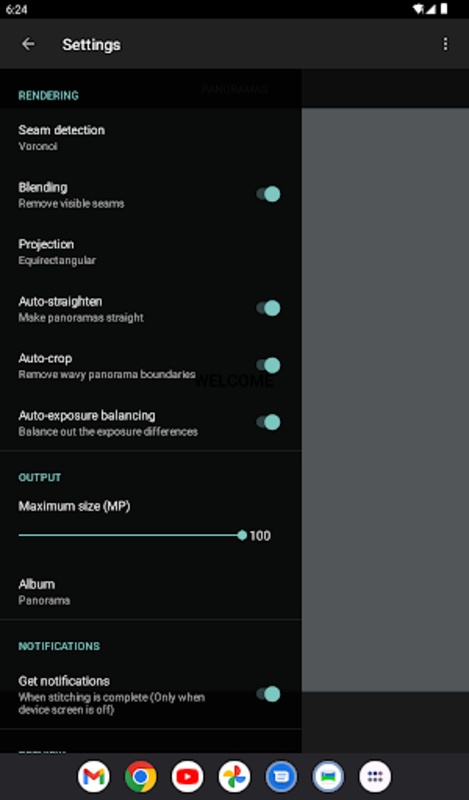Screen dimensions: 469x800
Task: Turn off Auto-straighten switch
Action: (x=268, y=308)
